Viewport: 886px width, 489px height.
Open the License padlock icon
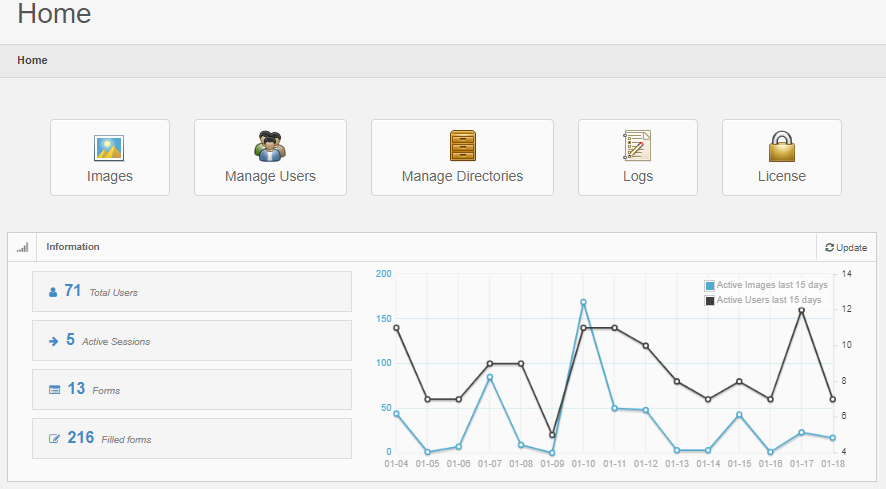point(781,146)
